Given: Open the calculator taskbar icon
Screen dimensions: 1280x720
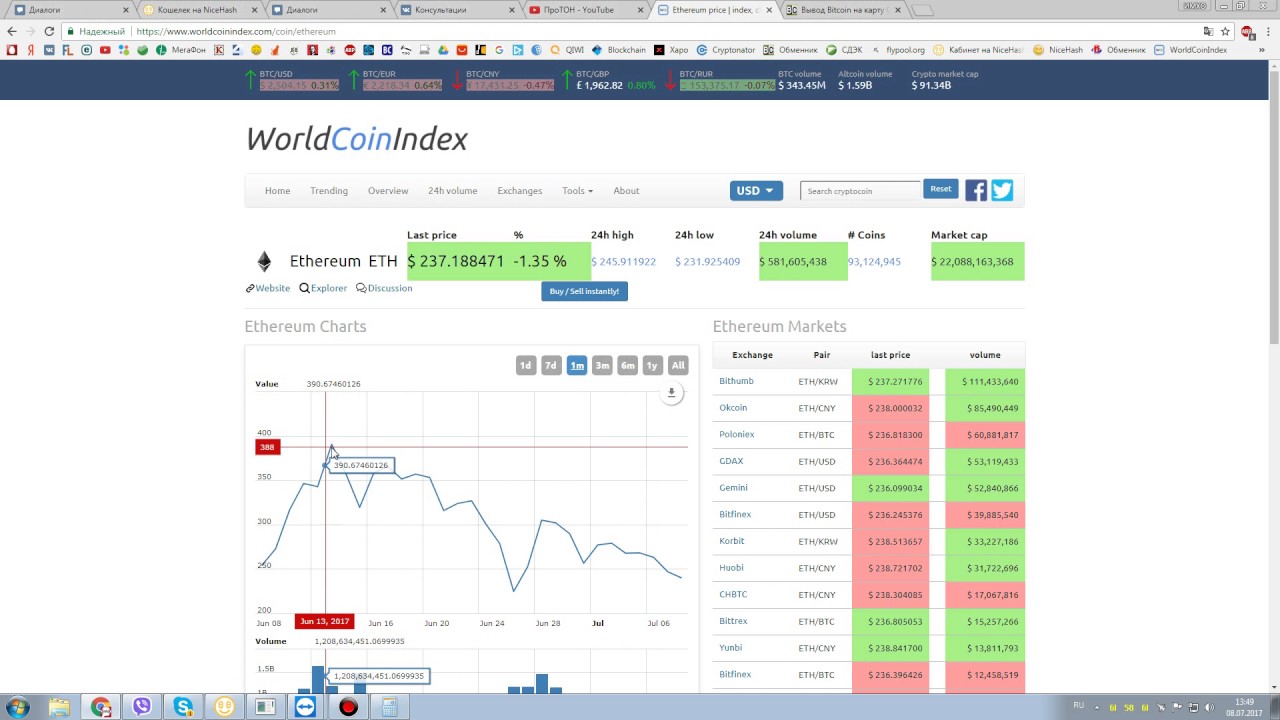Looking at the screenshot, I should 389,707.
